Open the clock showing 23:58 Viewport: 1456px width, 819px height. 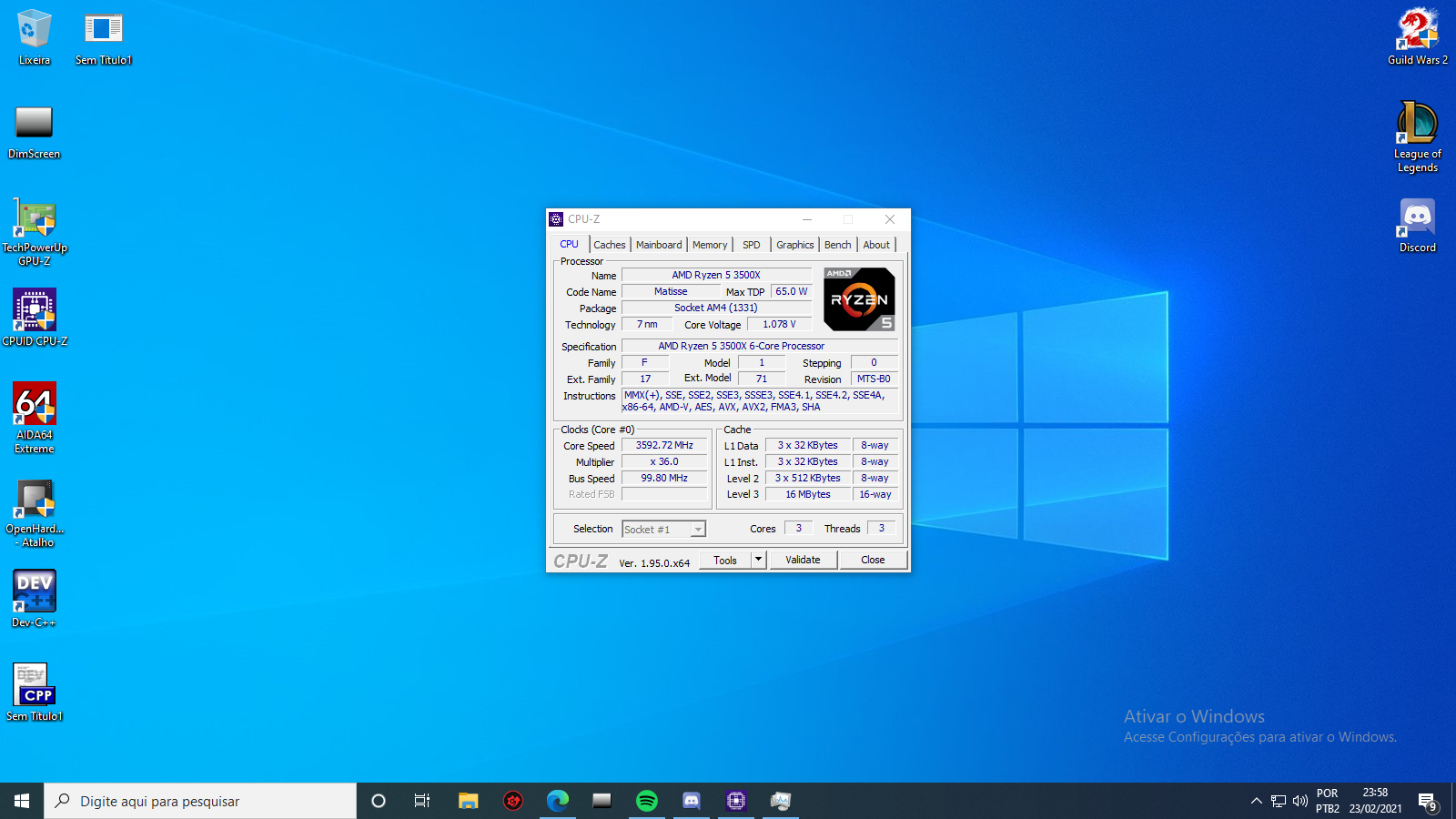(1375, 801)
